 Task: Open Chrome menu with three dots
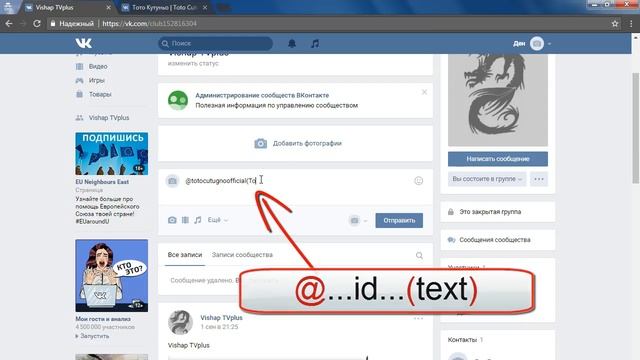[x=631, y=24]
